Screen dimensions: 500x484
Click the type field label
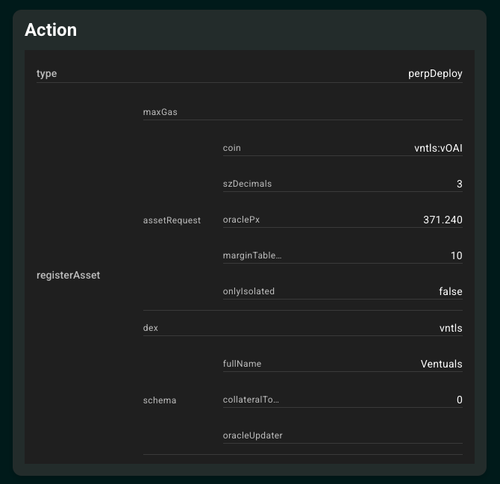pos(47,74)
